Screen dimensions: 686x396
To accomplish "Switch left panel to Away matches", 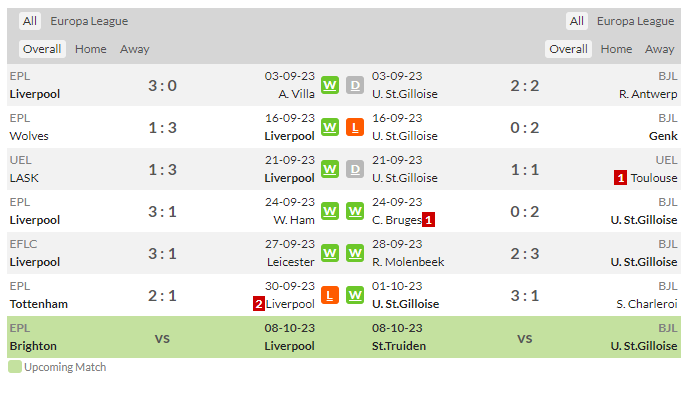I will [135, 49].
